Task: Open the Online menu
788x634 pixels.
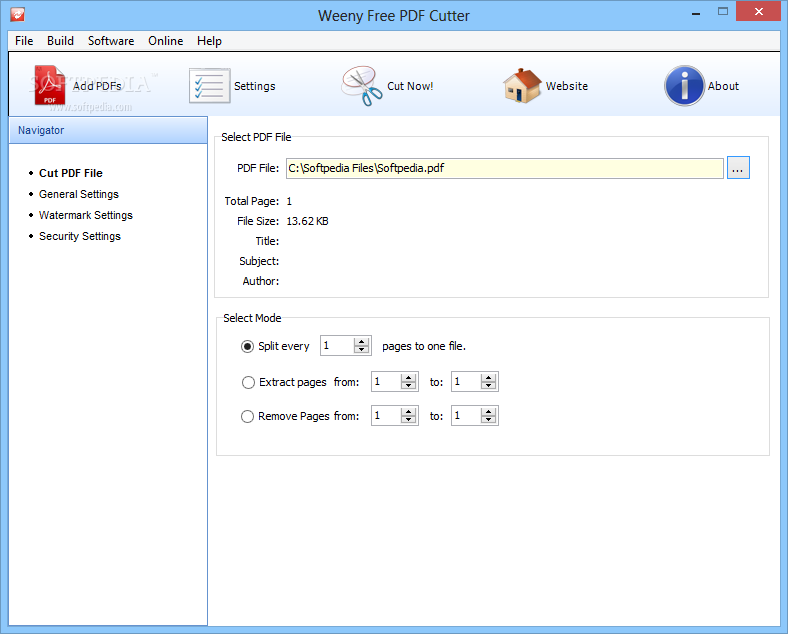Action: [165, 41]
